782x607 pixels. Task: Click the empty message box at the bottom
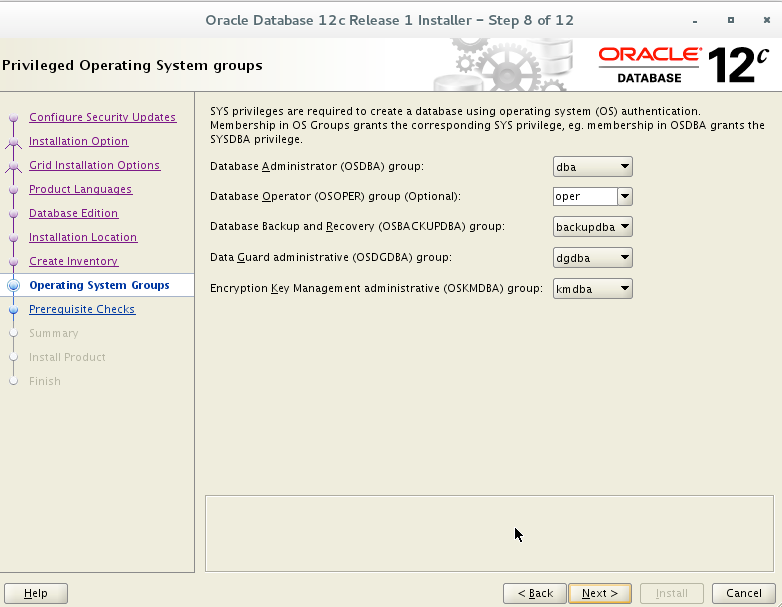(489, 533)
